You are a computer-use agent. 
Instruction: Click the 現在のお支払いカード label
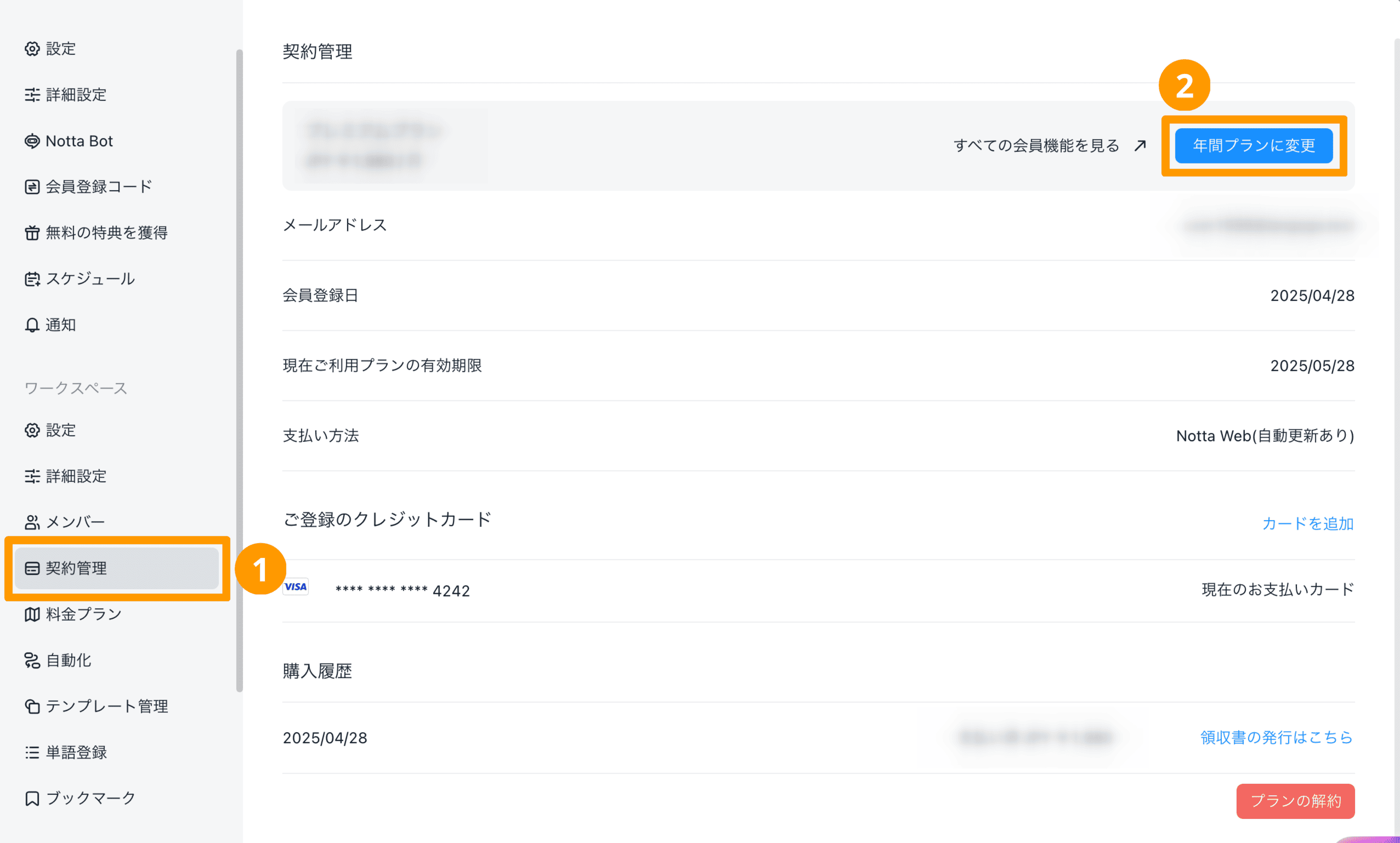point(1278,590)
